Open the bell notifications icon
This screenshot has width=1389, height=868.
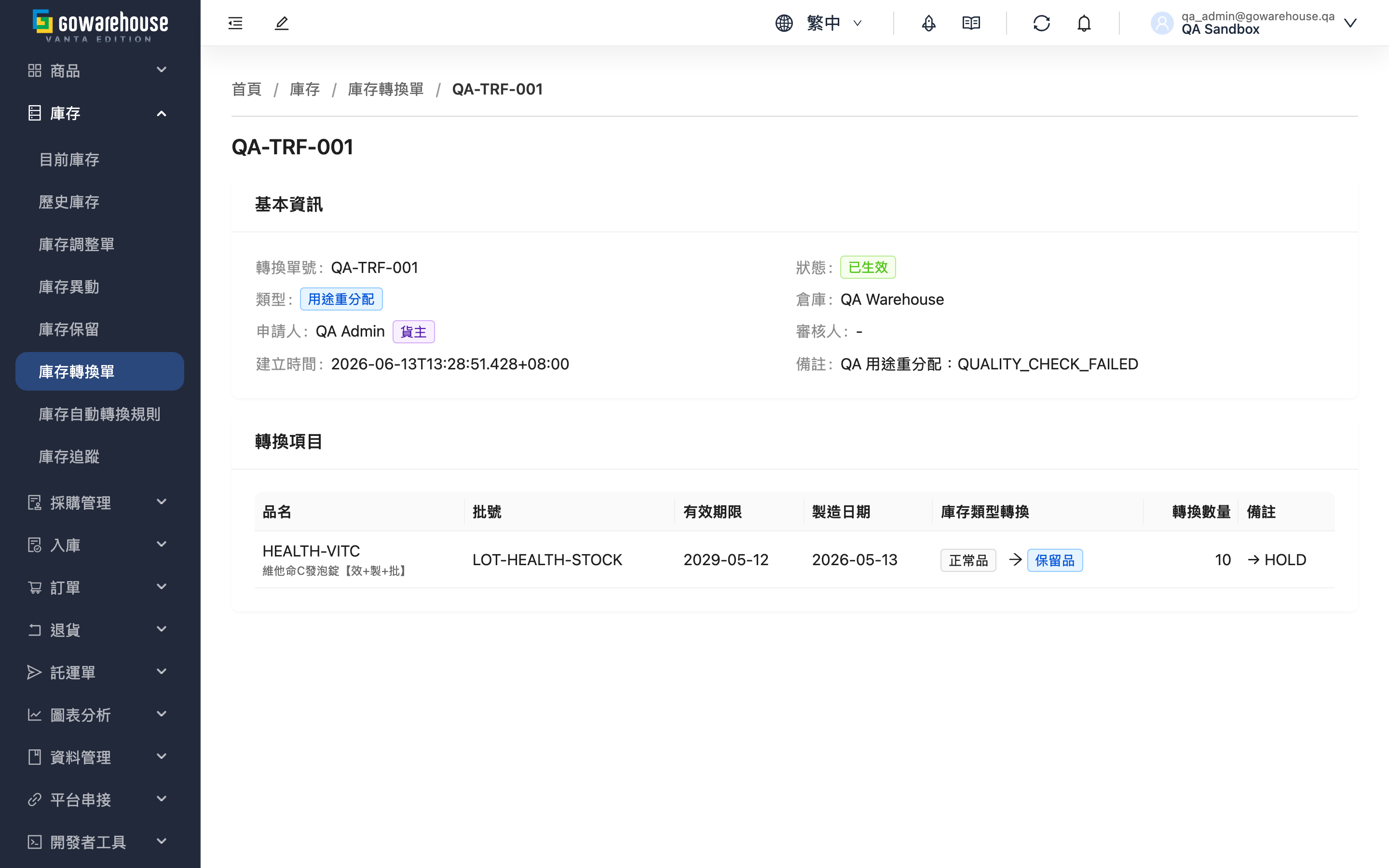[1084, 23]
